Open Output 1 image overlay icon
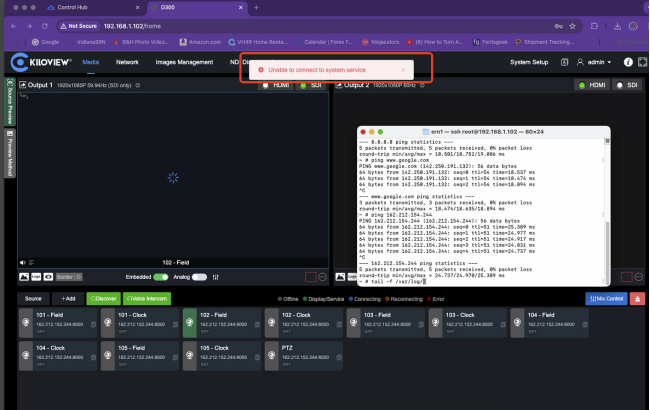 (x=24, y=277)
